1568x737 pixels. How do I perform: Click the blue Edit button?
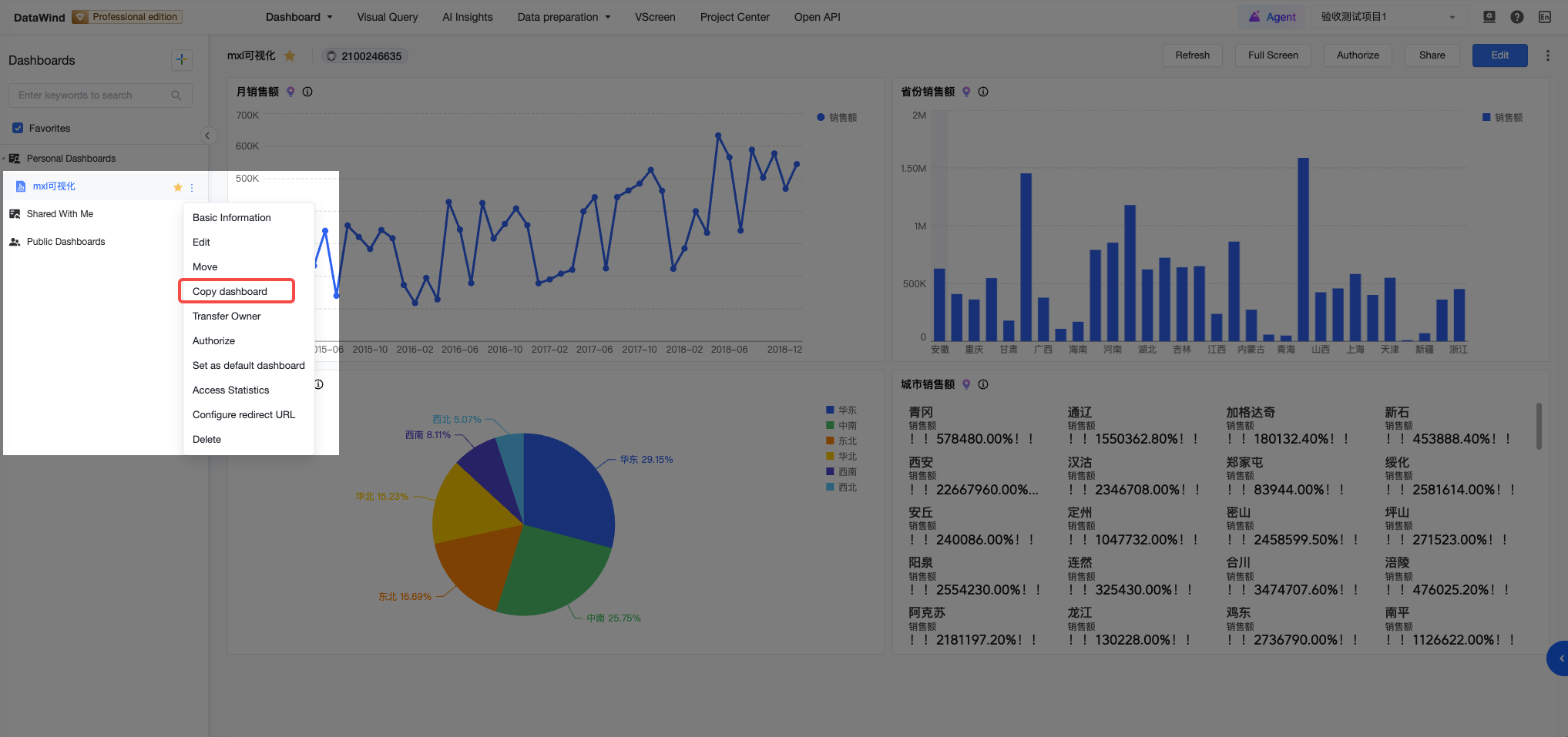point(1499,55)
